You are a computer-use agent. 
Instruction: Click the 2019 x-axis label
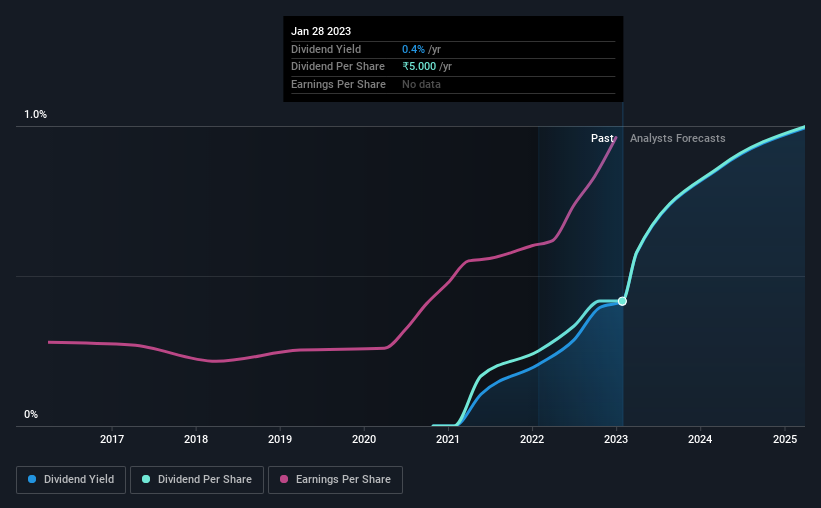click(x=280, y=439)
